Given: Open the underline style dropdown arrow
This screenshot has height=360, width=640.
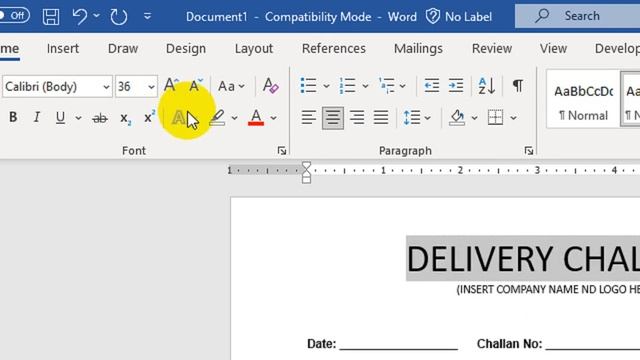Looking at the screenshot, I should point(78,118).
